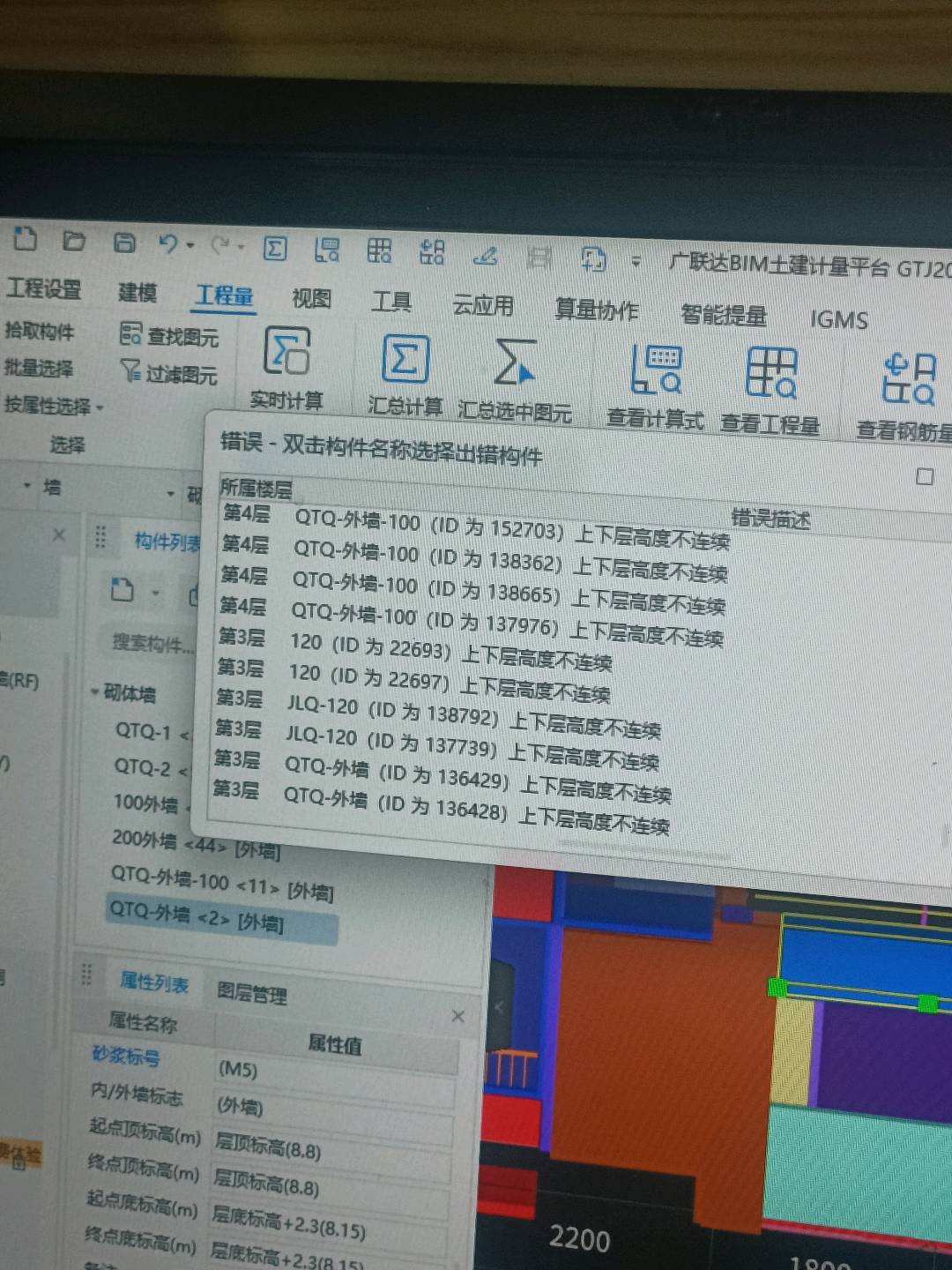The image size is (952, 1270).
Task: Click 过滤图元 filter element button
Action: tap(168, 373)
